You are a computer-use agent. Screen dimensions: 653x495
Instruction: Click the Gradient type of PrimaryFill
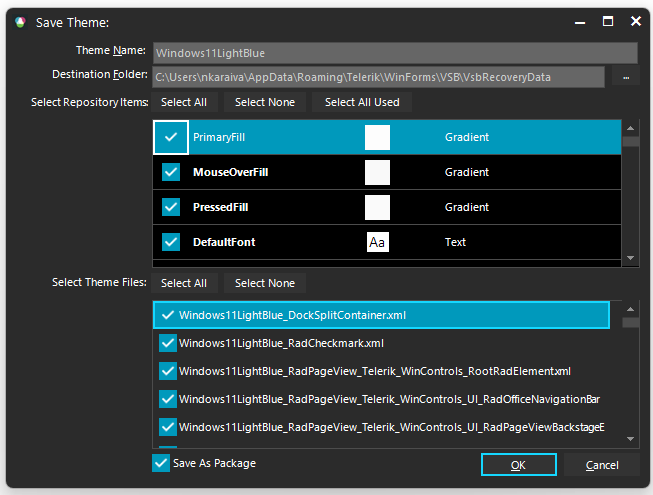point(466,137)
